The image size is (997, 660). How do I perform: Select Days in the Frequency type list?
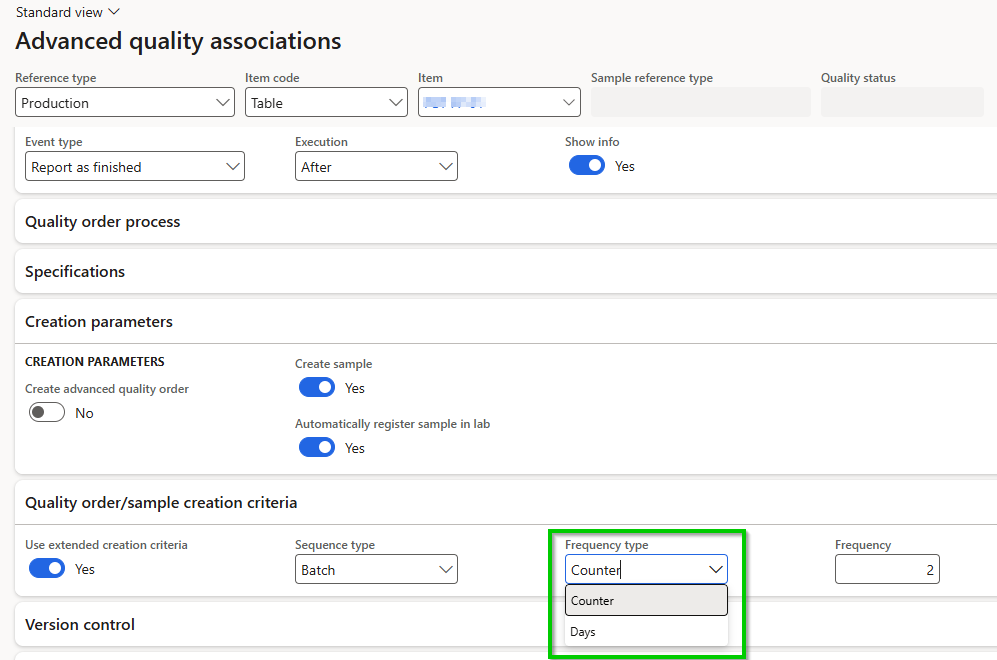point(645,631)
